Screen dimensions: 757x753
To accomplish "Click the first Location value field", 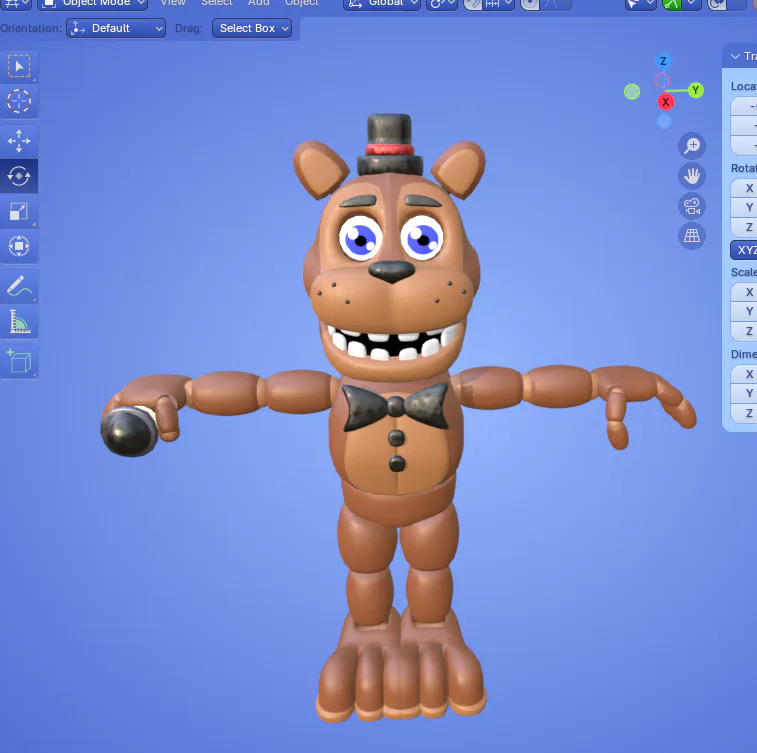I will pos(743,106).
